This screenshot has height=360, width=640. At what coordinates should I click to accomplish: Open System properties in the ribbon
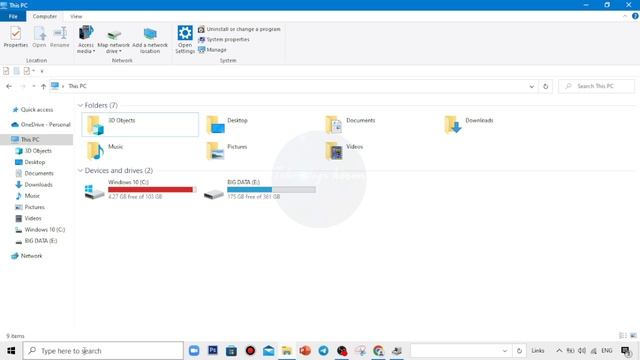point(224,40)
